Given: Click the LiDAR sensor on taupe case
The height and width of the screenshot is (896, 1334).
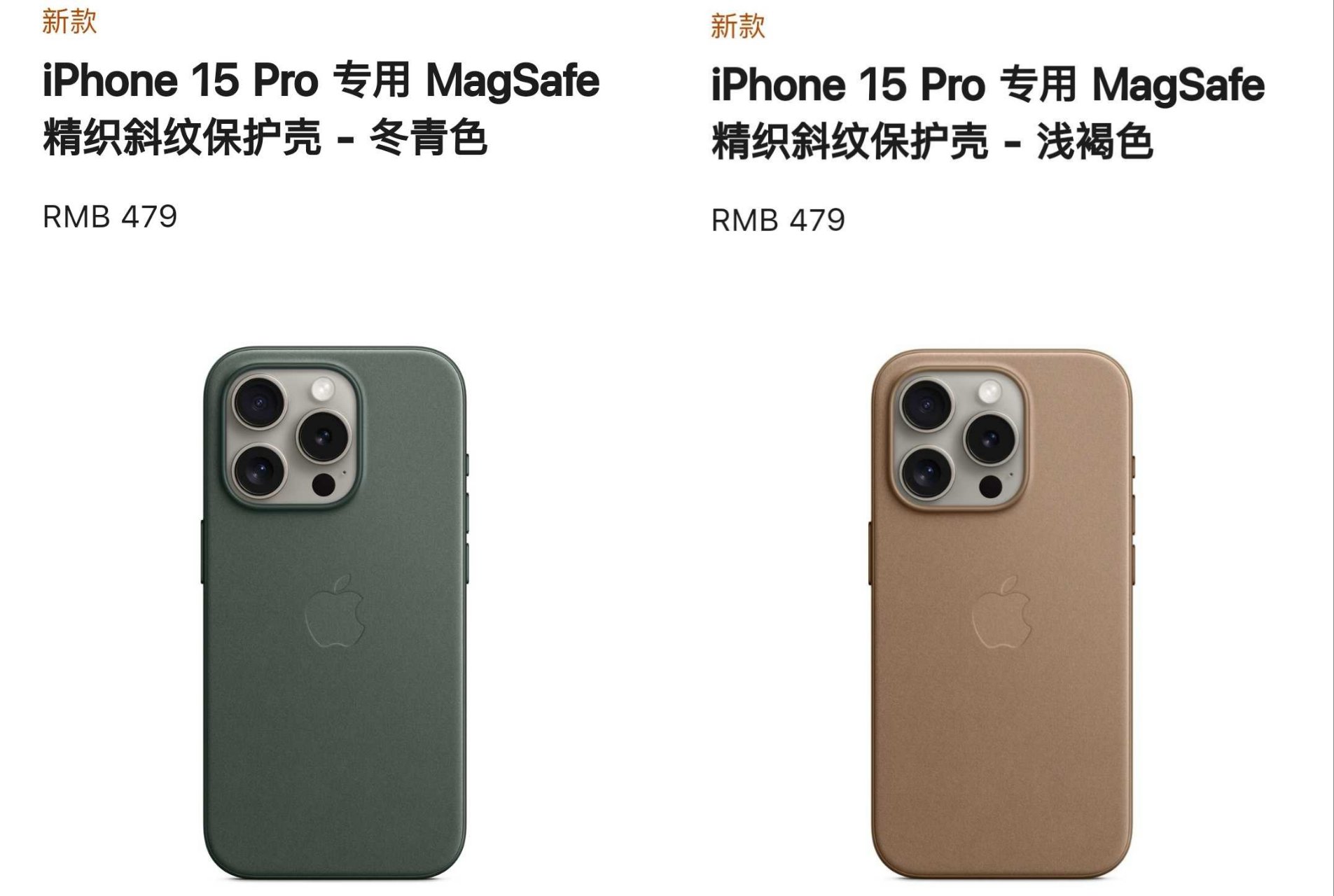Looking at the screenshot, I should (990, 486).
